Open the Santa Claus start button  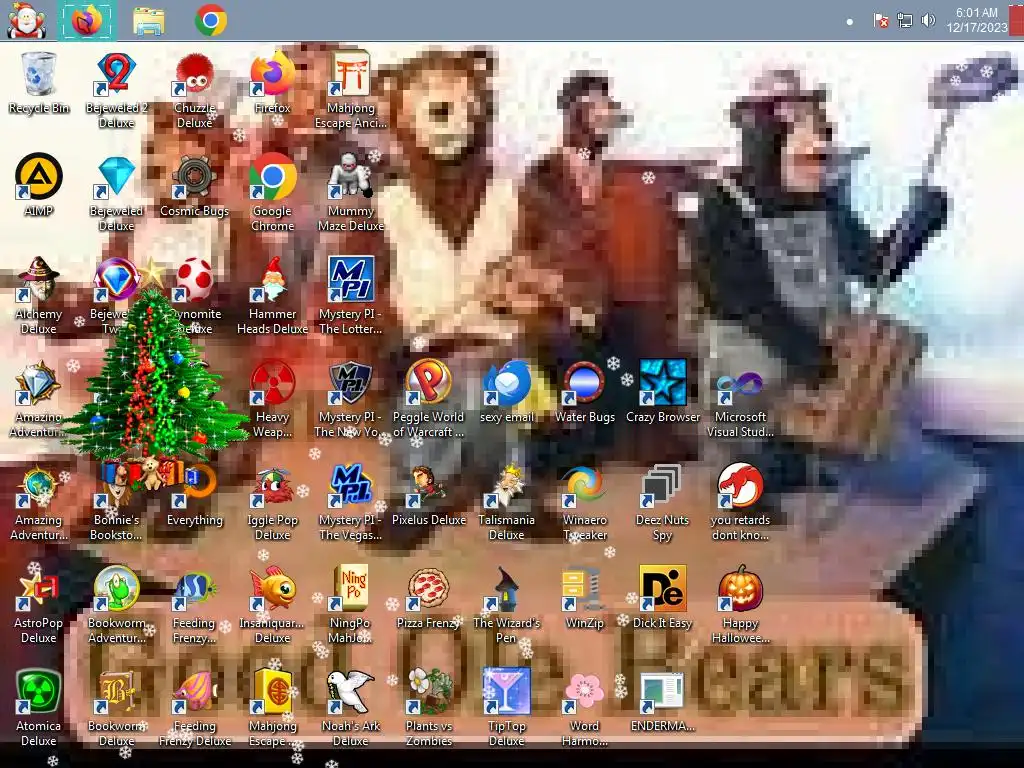point(26,20)
